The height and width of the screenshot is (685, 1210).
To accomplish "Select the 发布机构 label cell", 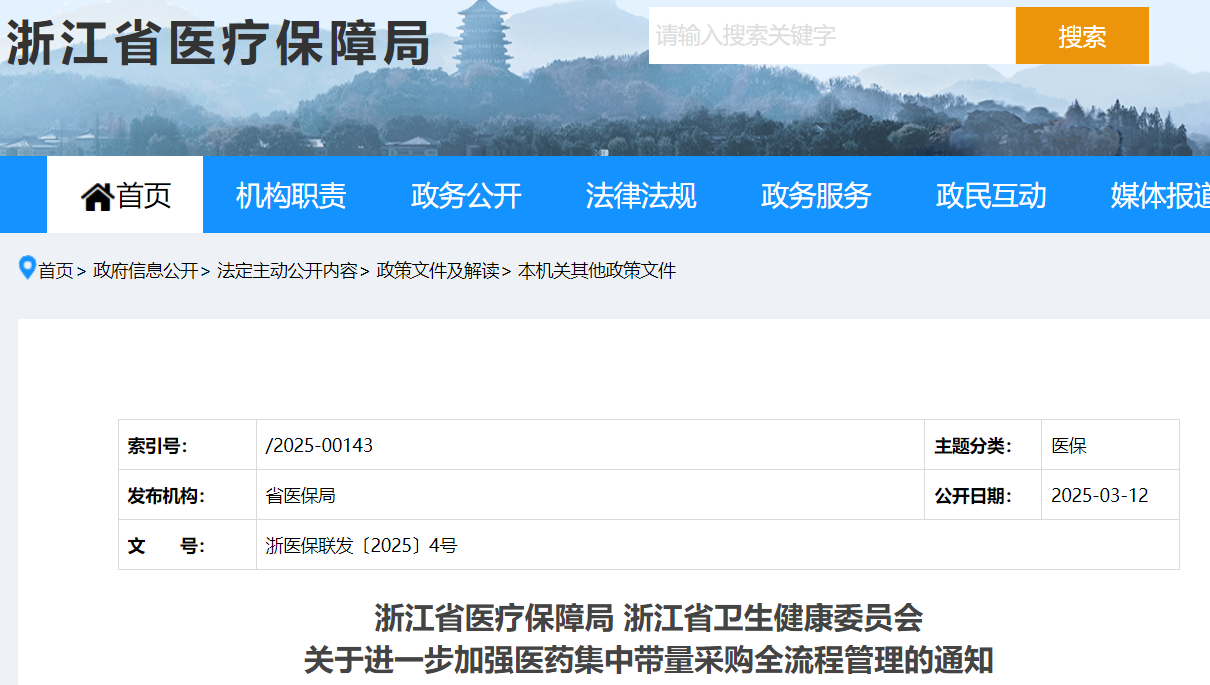I will [x=187, y=495].
